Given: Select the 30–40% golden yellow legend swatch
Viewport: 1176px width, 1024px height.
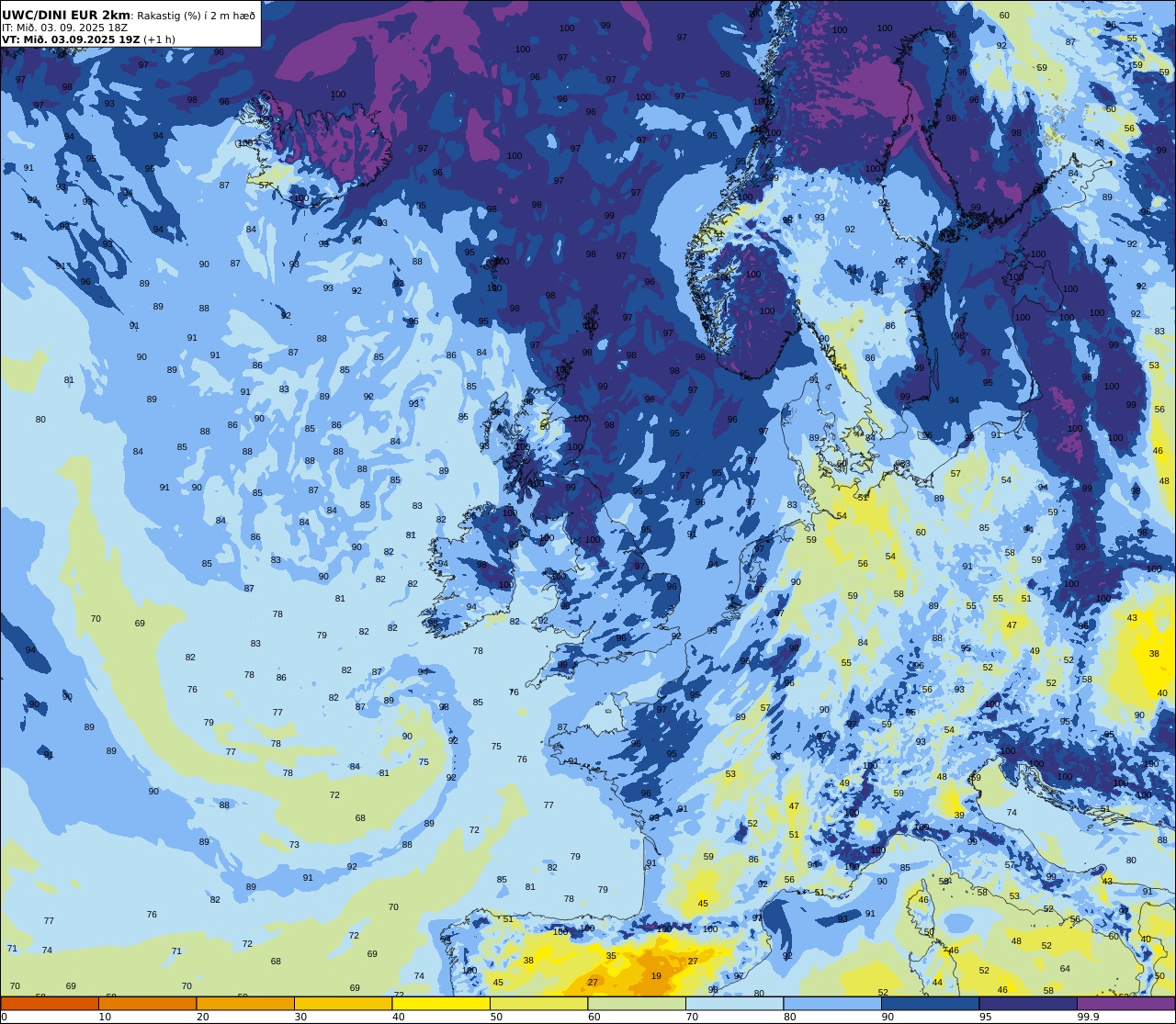Looking at the screenshot, I should (x=343, y=1003).
